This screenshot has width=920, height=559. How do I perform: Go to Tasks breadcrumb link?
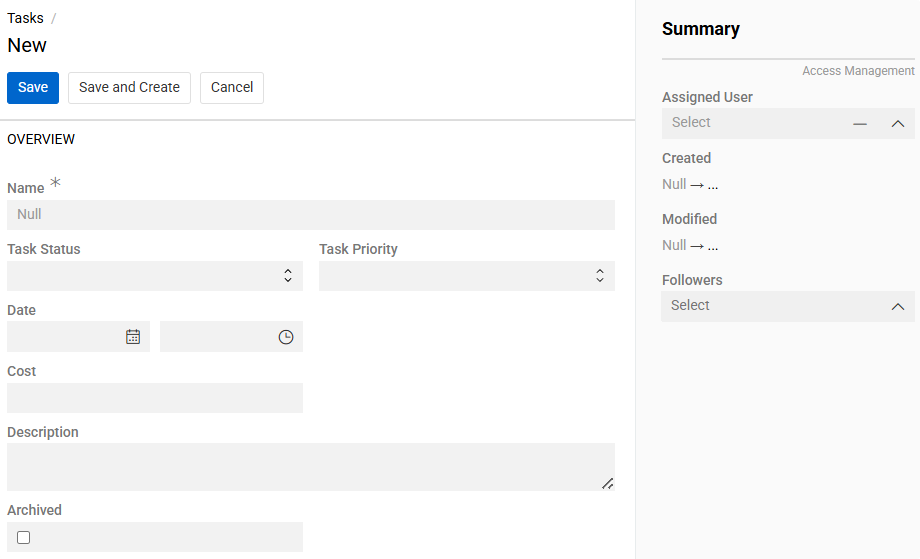25,18
